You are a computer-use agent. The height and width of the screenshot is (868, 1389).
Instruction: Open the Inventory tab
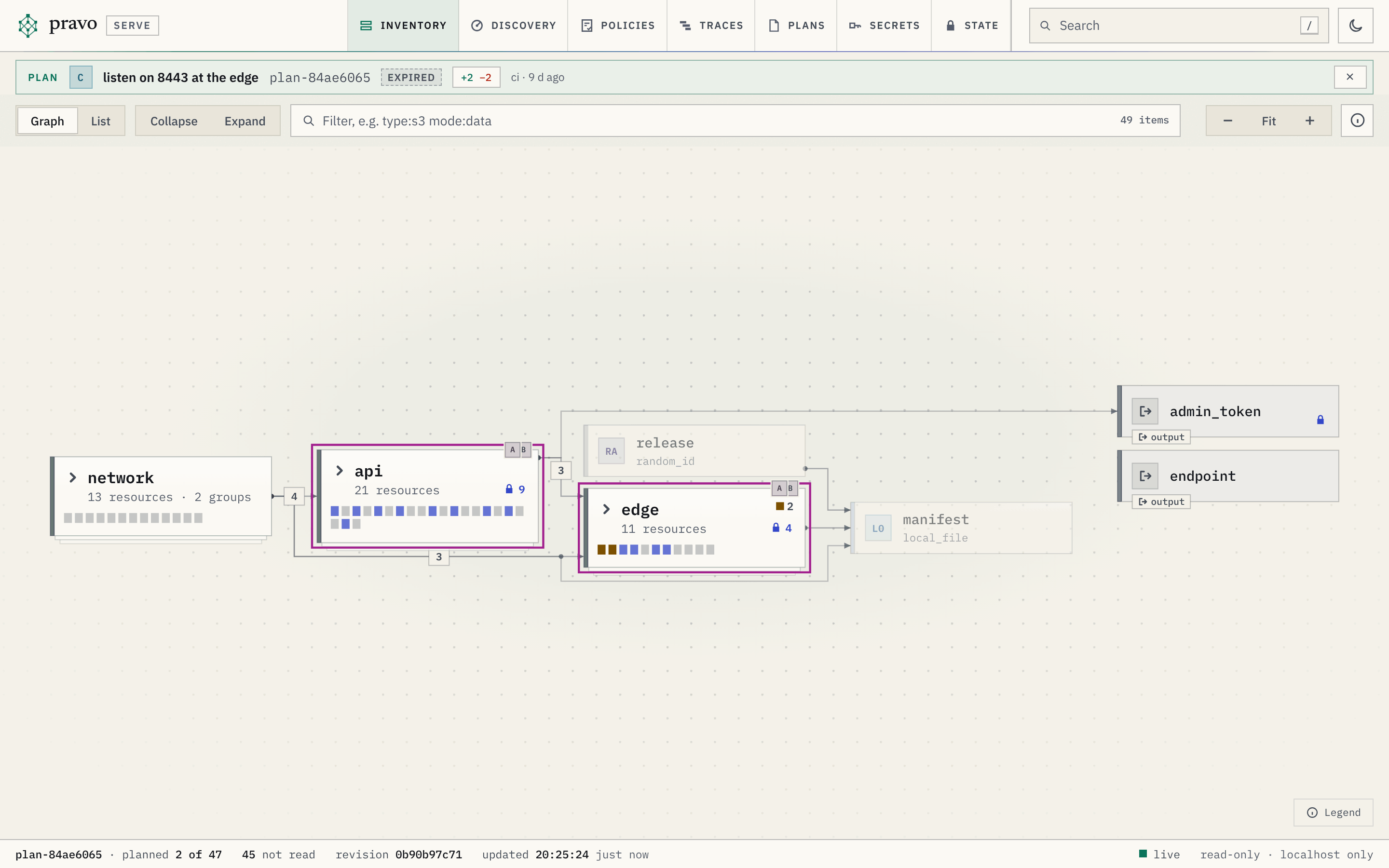pyautogui.click(x=403, y=25)
